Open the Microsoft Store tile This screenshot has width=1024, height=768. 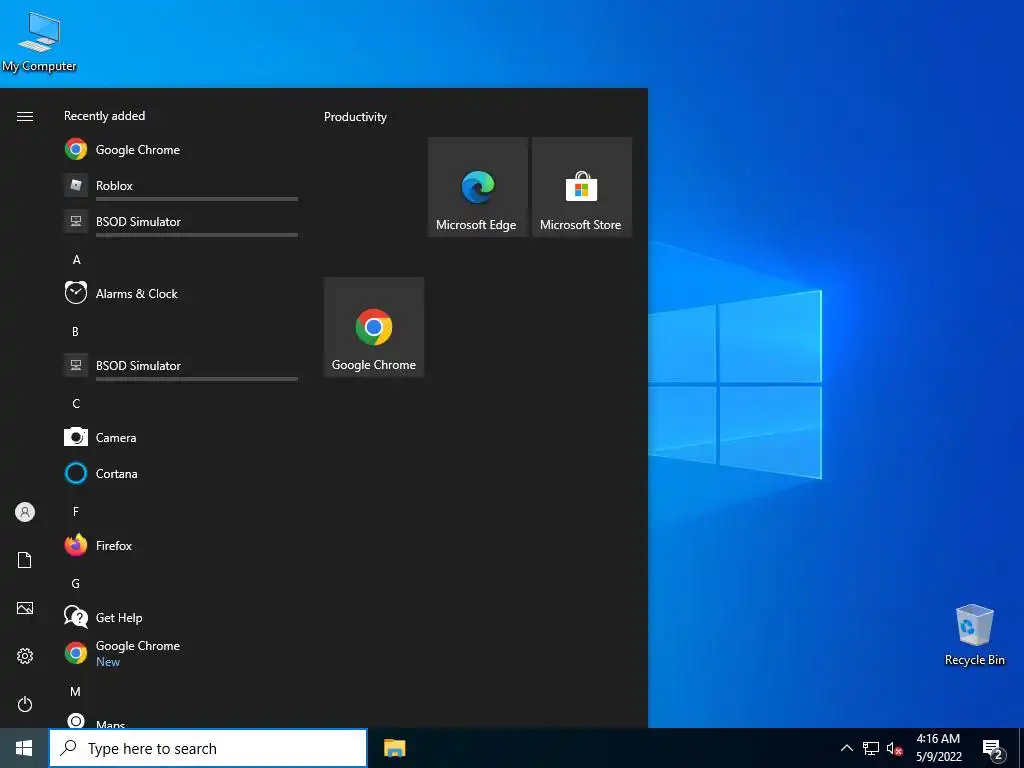click(582, 187)
